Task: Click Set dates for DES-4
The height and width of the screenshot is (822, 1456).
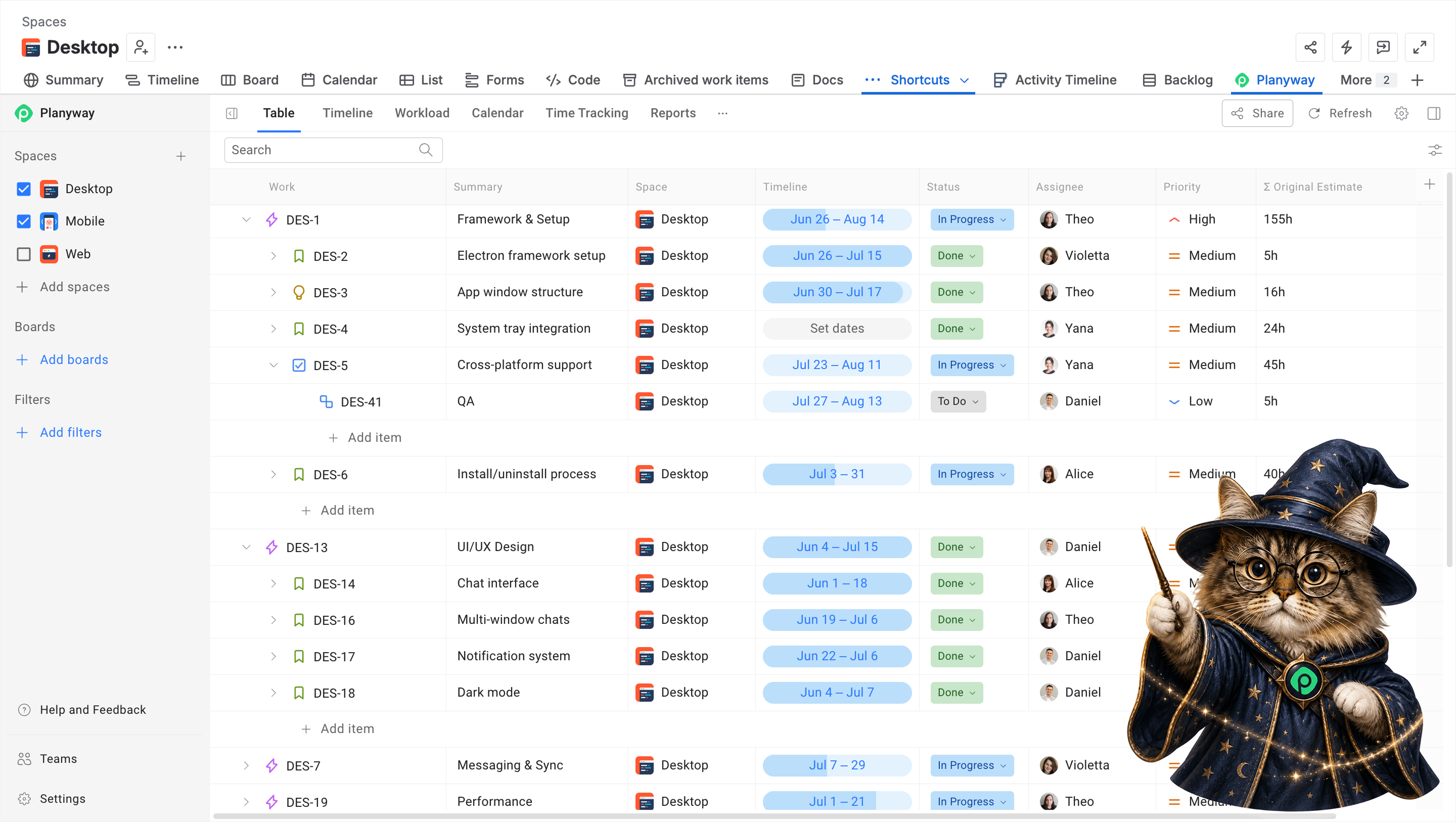Action: (x=837, y=329)
